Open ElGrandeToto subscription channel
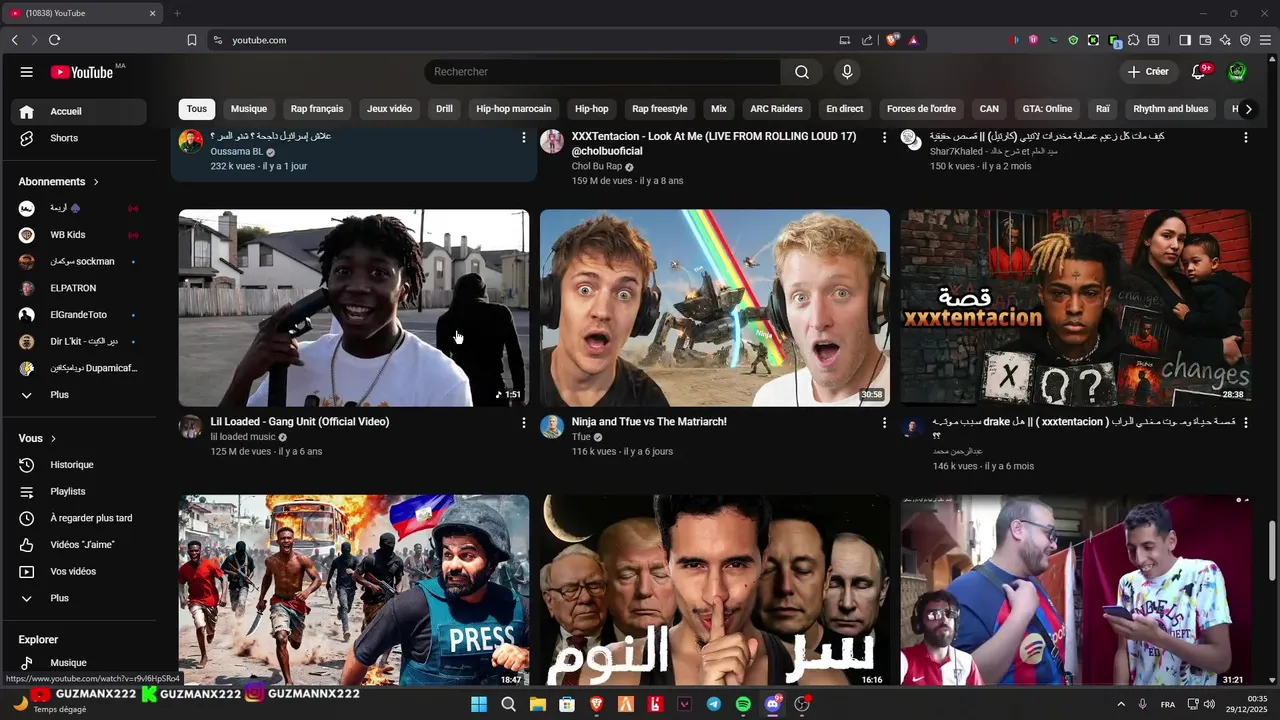1280x720 pixels. pyautogui.click(x=80, y=315)
